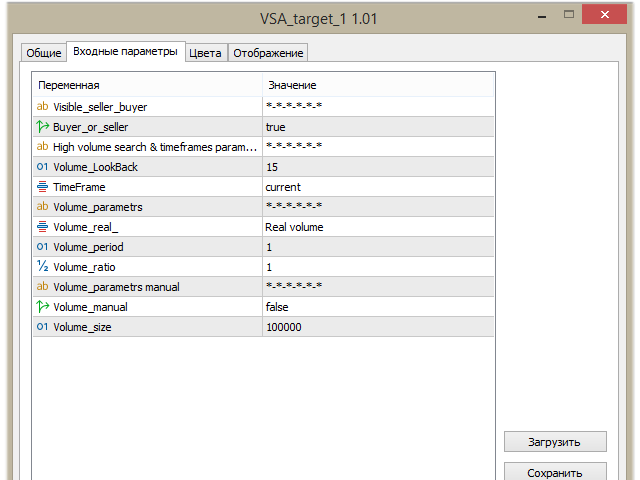This screenshot has height=480, width=640.
Task: Click the enum icon beside TimeFrame
Action: (x=42, y=187)
